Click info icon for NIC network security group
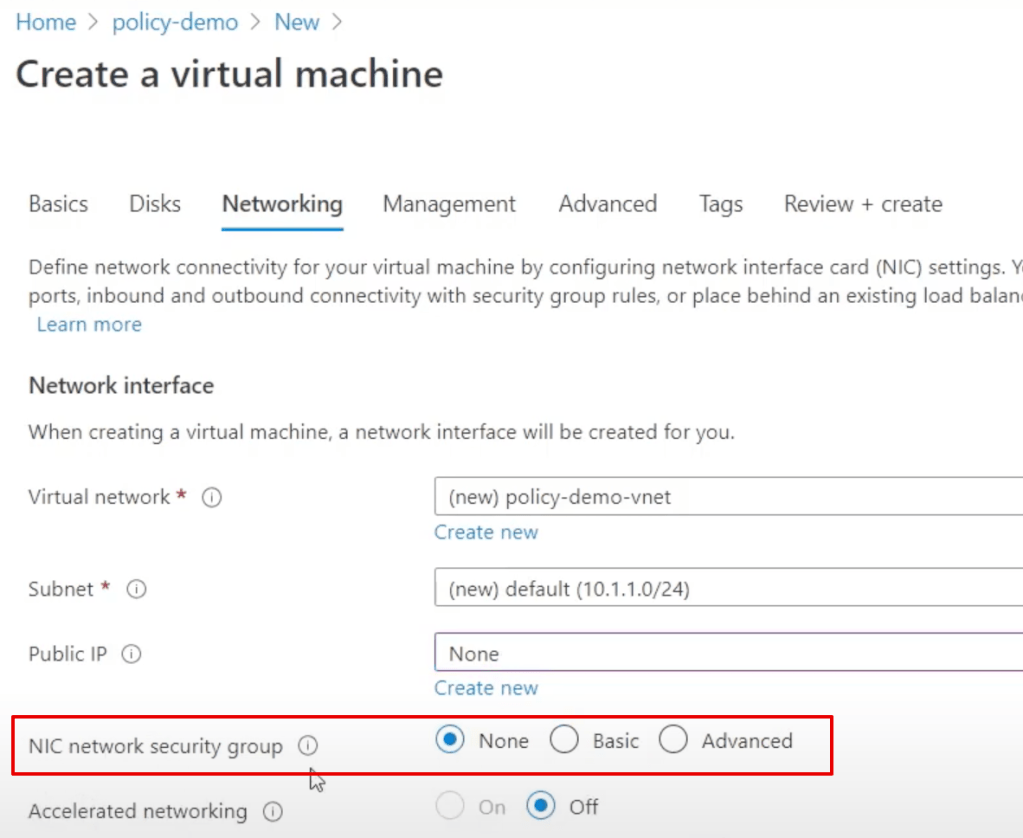 click(x=308, y=746)
